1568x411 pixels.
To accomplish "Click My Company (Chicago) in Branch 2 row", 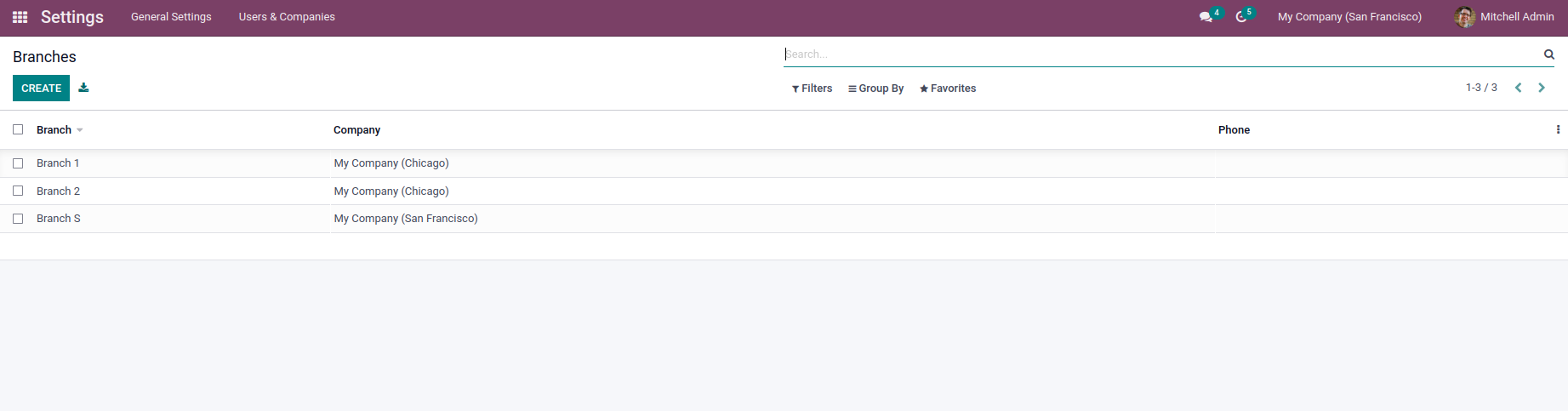I will (x=391, y=191).
